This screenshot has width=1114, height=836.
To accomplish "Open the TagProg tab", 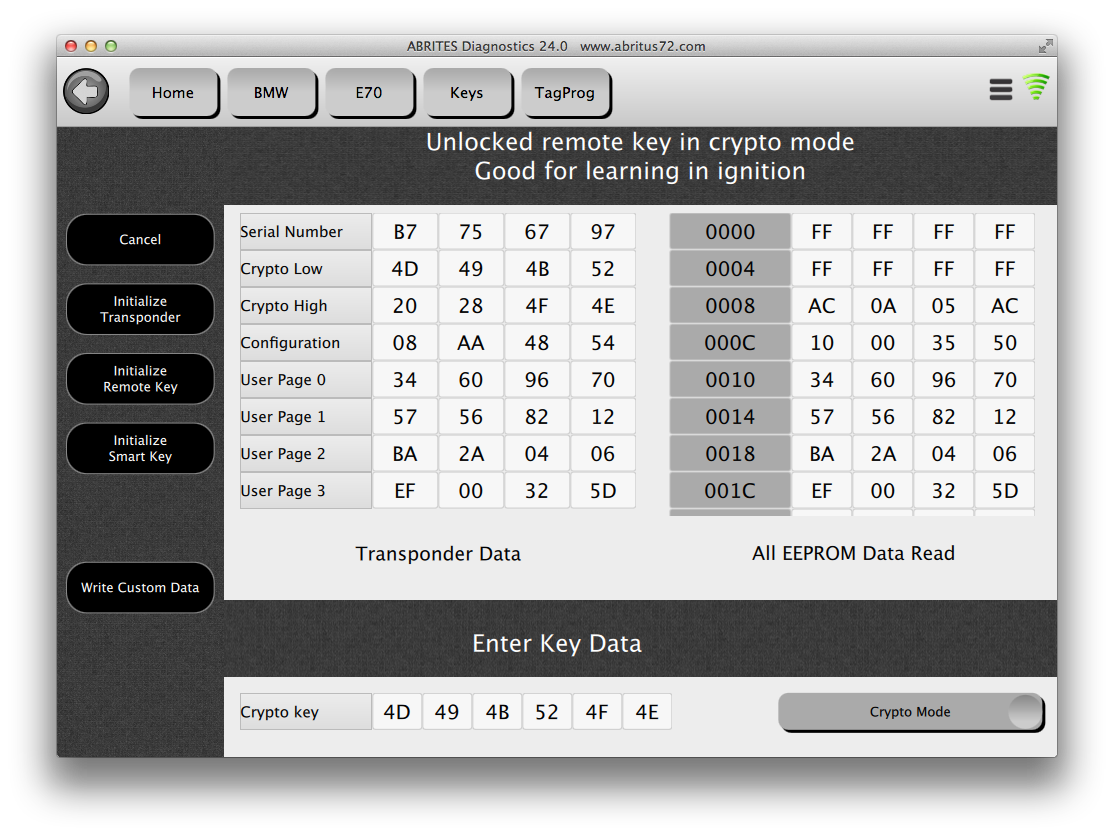I will [x=564, y=93].
